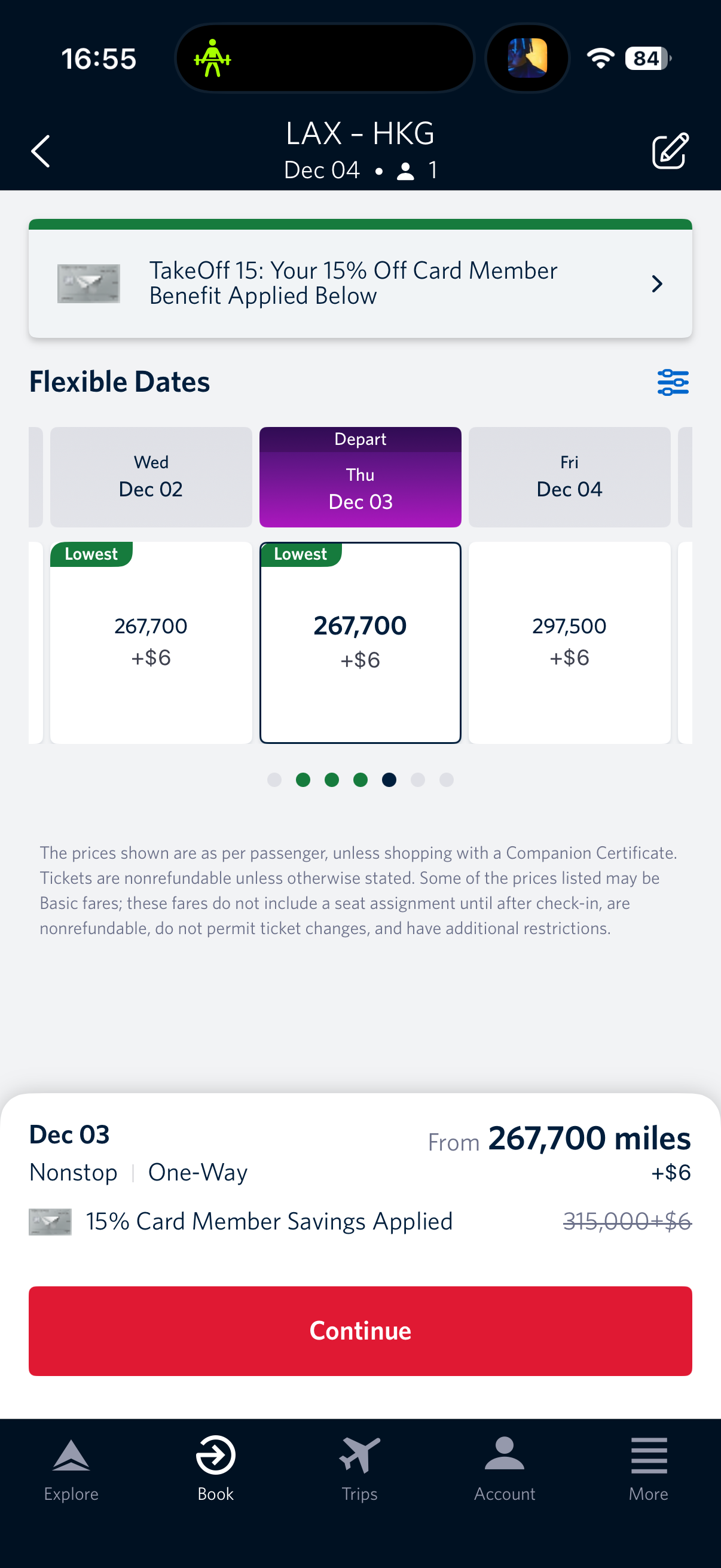Open the Flexible Dates filter icon
This screenshot has width=721, height=1568.
coord(673,382)
